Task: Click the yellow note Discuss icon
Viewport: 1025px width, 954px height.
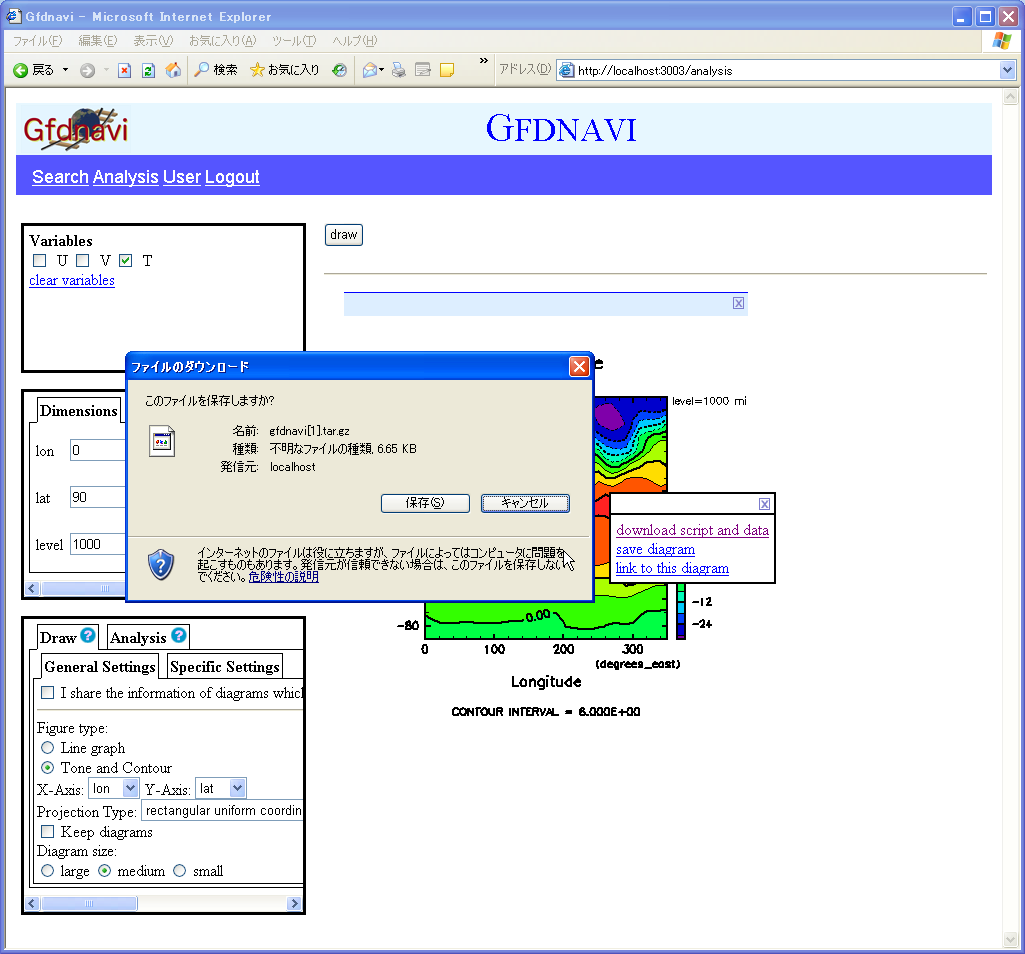Action: (x=447, y=70)
